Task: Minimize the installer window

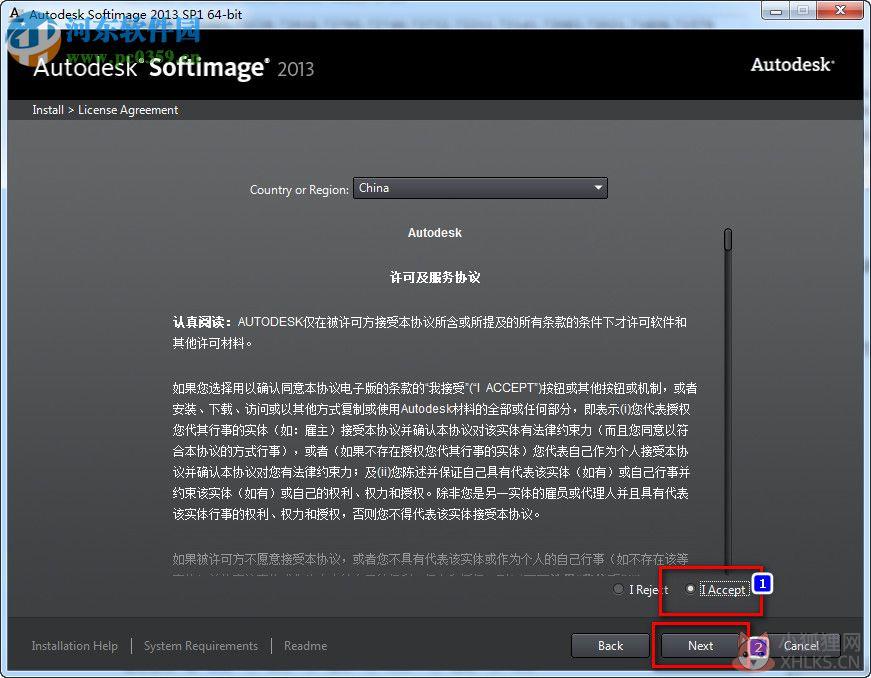Action: [776, 11]
